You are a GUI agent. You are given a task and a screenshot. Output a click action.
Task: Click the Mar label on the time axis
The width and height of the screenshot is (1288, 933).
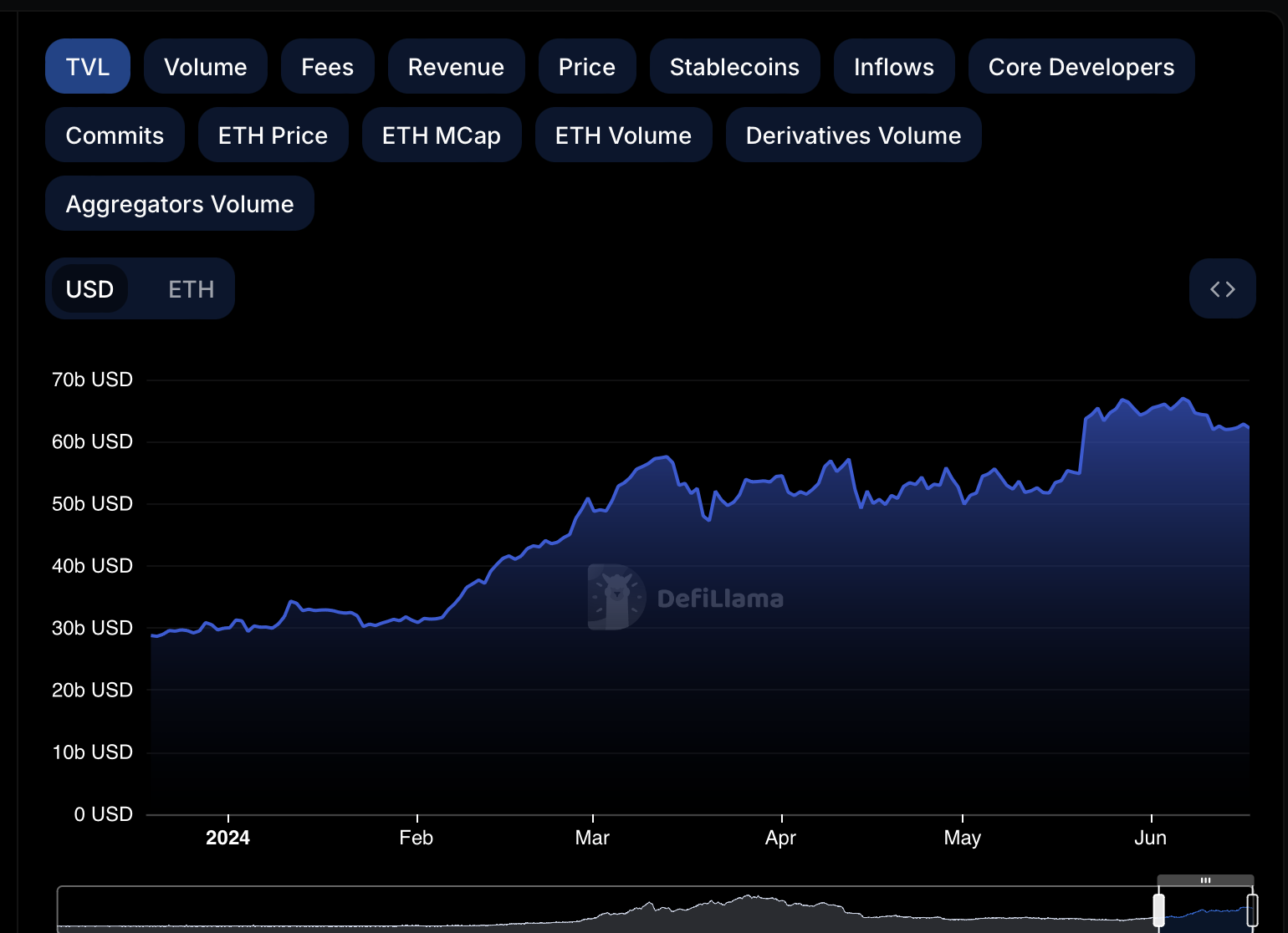coord(592,838)
